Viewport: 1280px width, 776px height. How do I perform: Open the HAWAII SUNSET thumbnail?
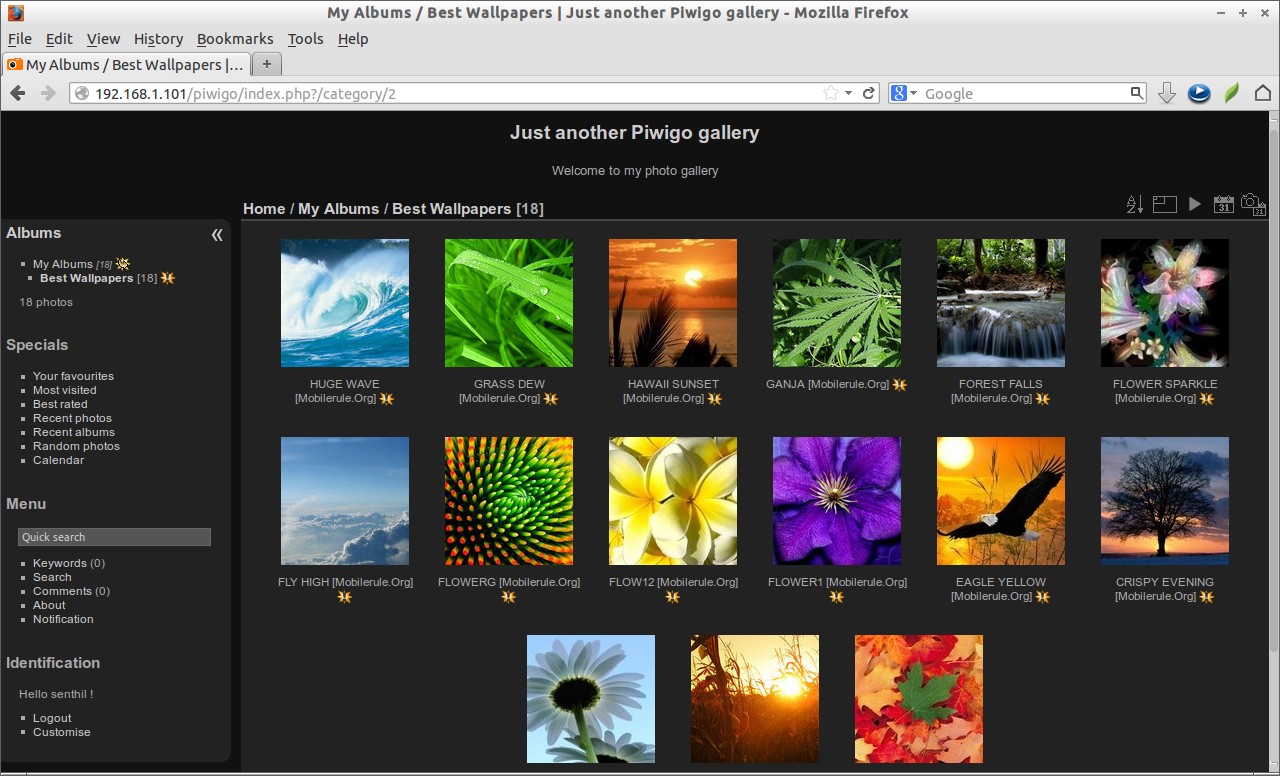point(673,303)
